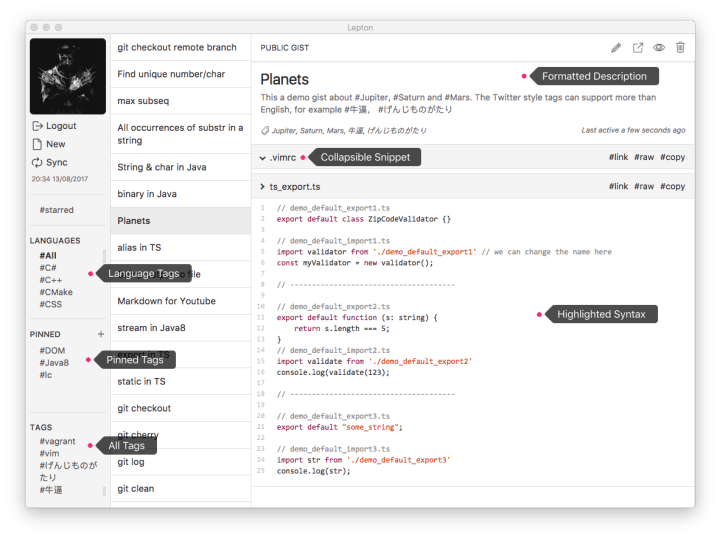This screenshot has width=720, height=538.
Task: Click the edit pencil icon
Action: 616,48
